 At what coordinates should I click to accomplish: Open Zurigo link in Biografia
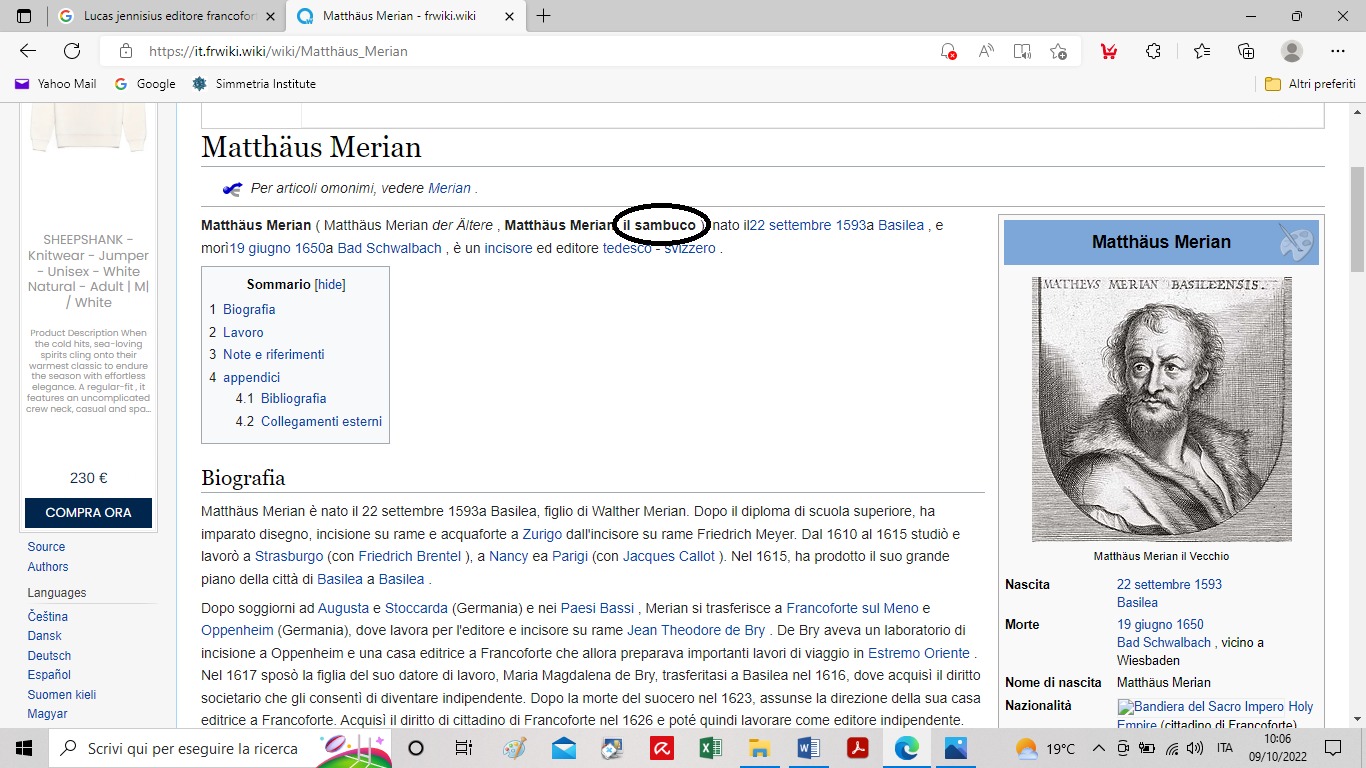[541, 534]
